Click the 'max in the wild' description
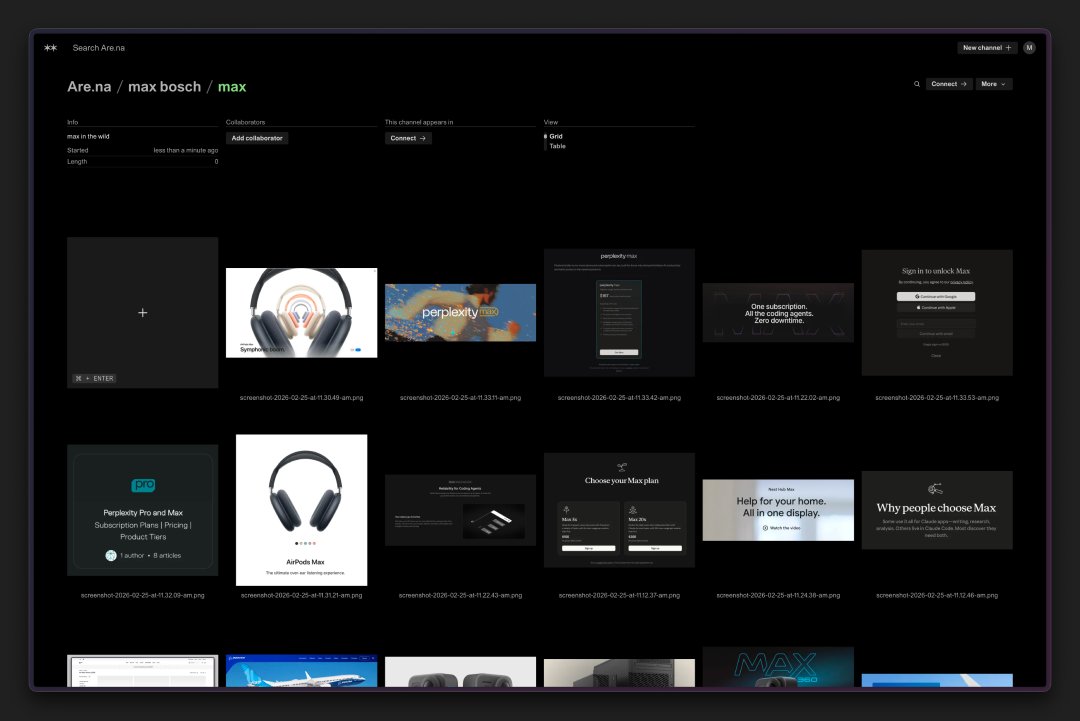Screen dimensions: 1080x721 [x=88, y=136]
